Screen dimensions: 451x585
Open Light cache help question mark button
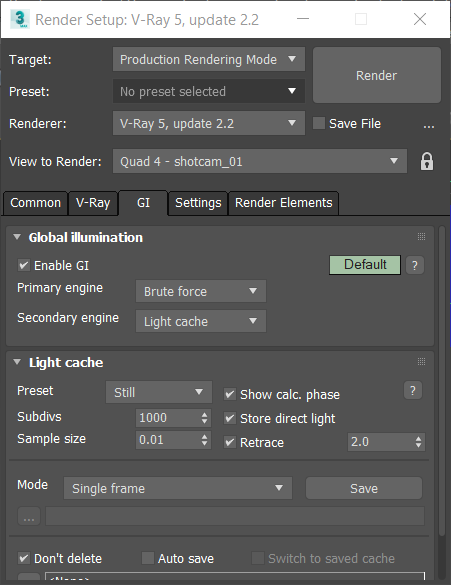[x=413, y=390]
